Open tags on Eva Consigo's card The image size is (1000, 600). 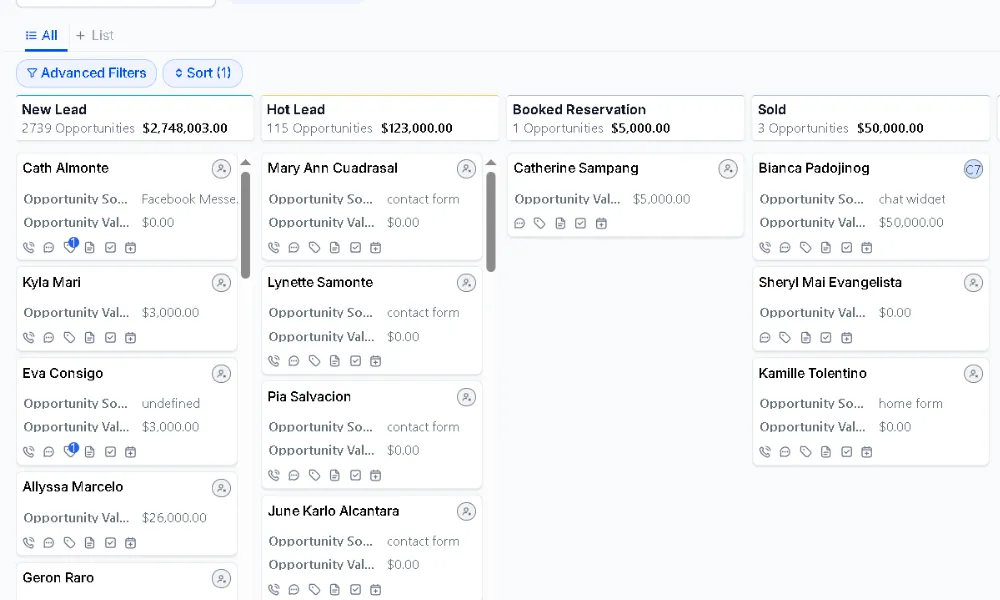point(69,451)
